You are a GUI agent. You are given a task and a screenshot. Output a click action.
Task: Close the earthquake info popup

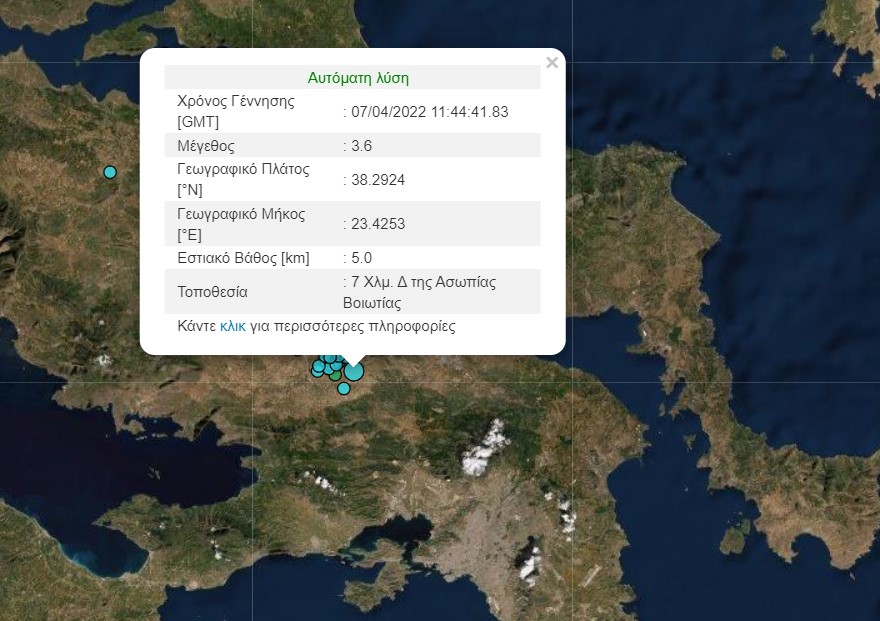tap(552, 63)
